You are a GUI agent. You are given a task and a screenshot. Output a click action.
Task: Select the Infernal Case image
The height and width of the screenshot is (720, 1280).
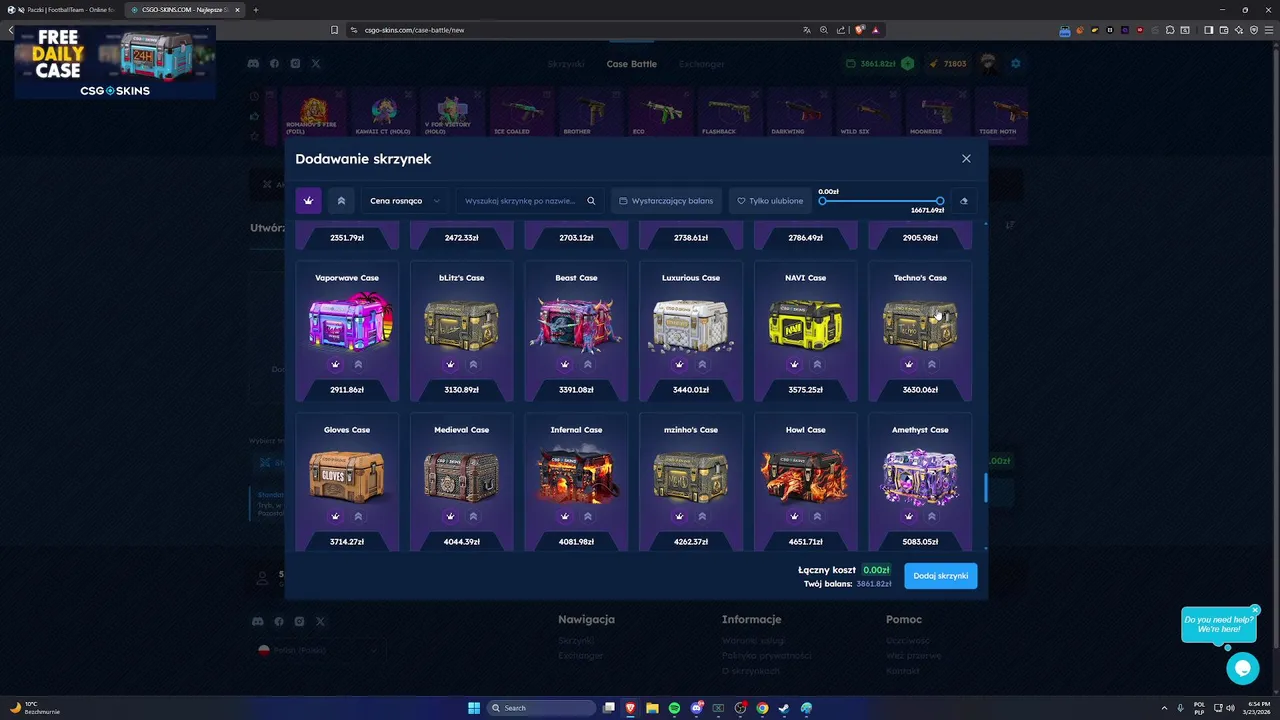576,474
